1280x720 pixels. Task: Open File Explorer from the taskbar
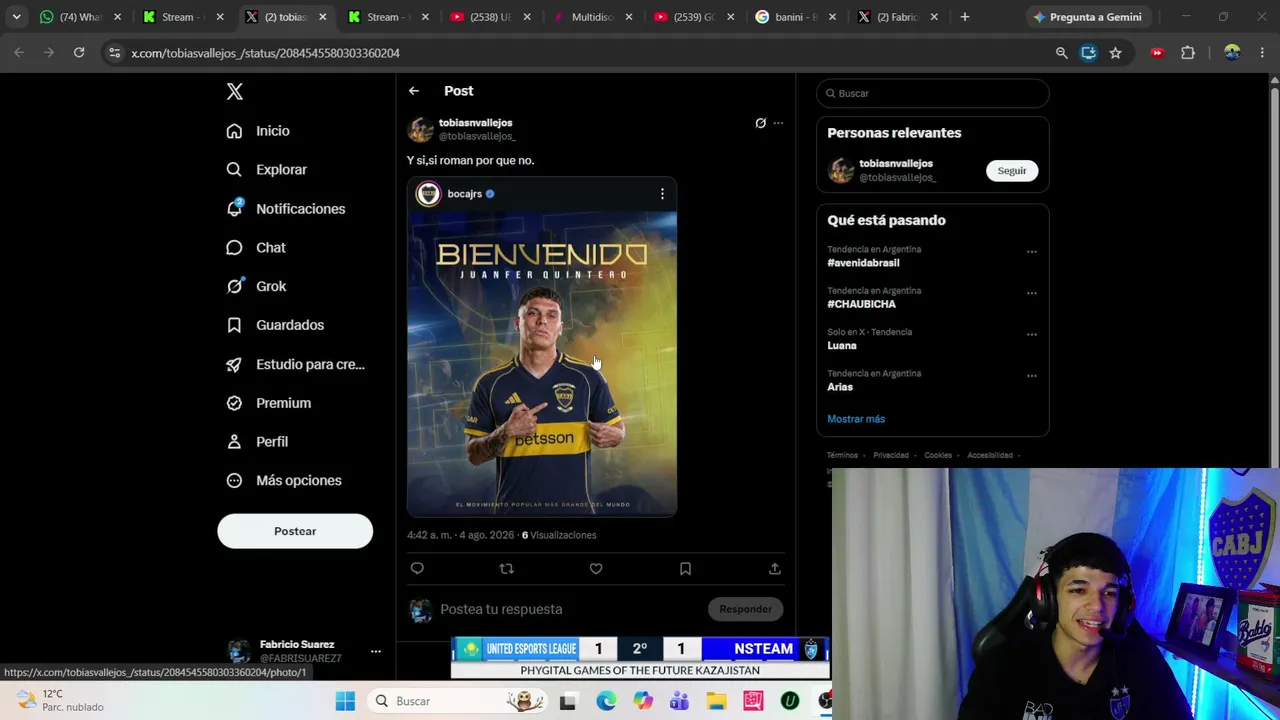pos(716,701)
